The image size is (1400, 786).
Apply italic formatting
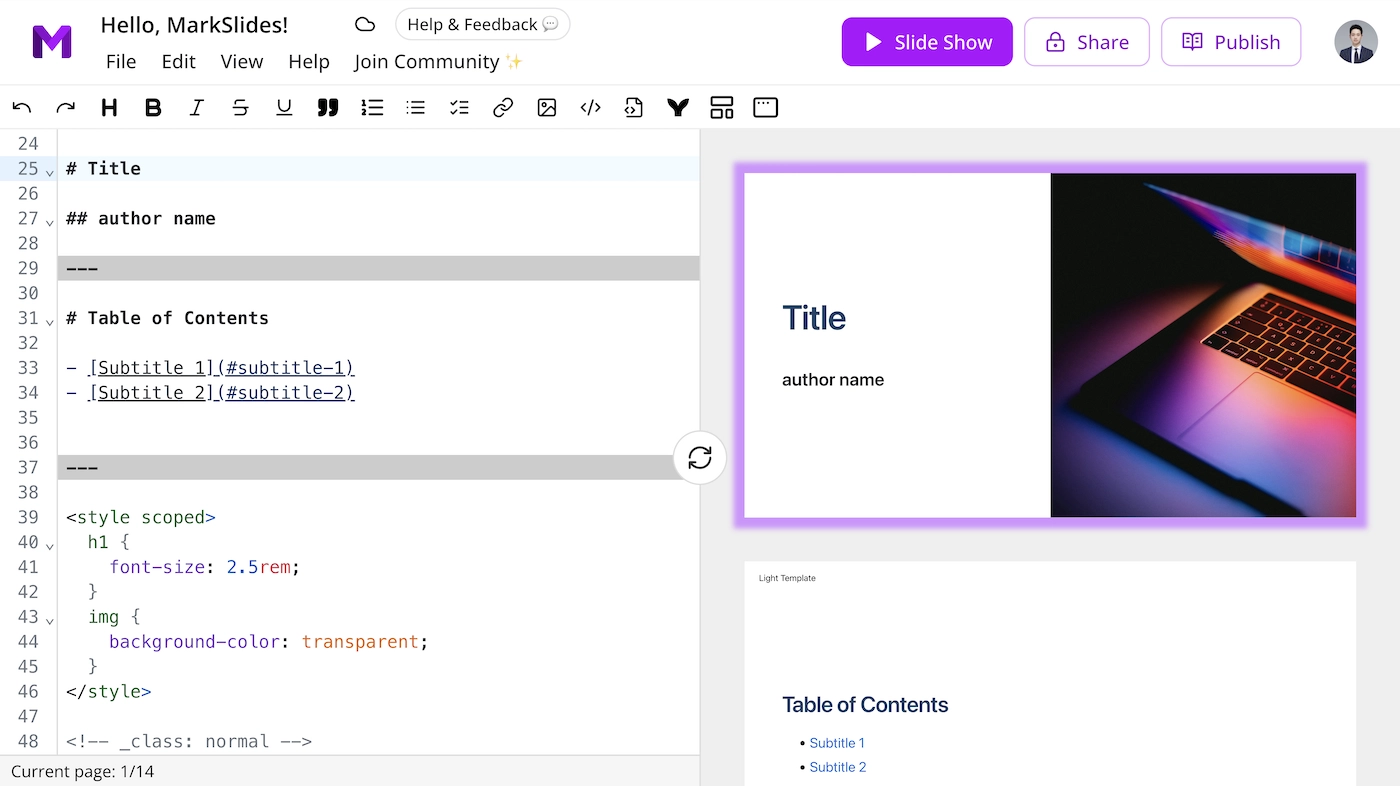click(x=196, y=107)
